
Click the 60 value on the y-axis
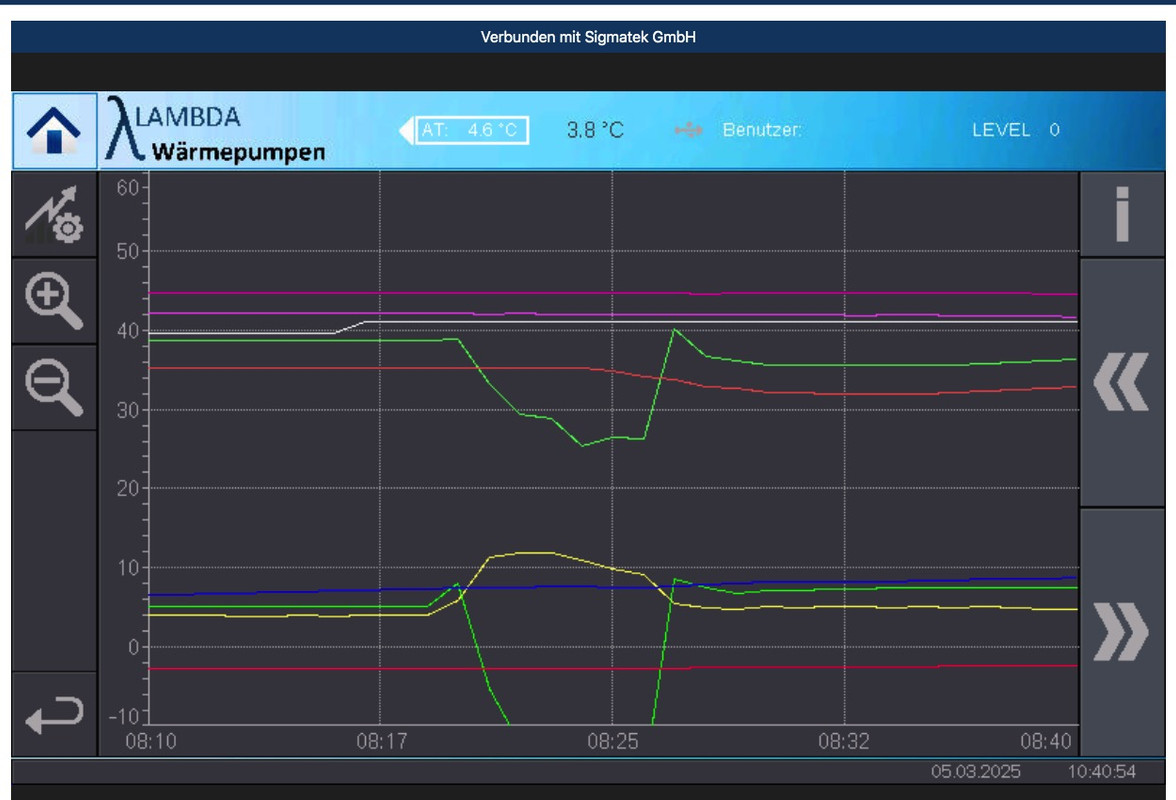tap(128, 187)
